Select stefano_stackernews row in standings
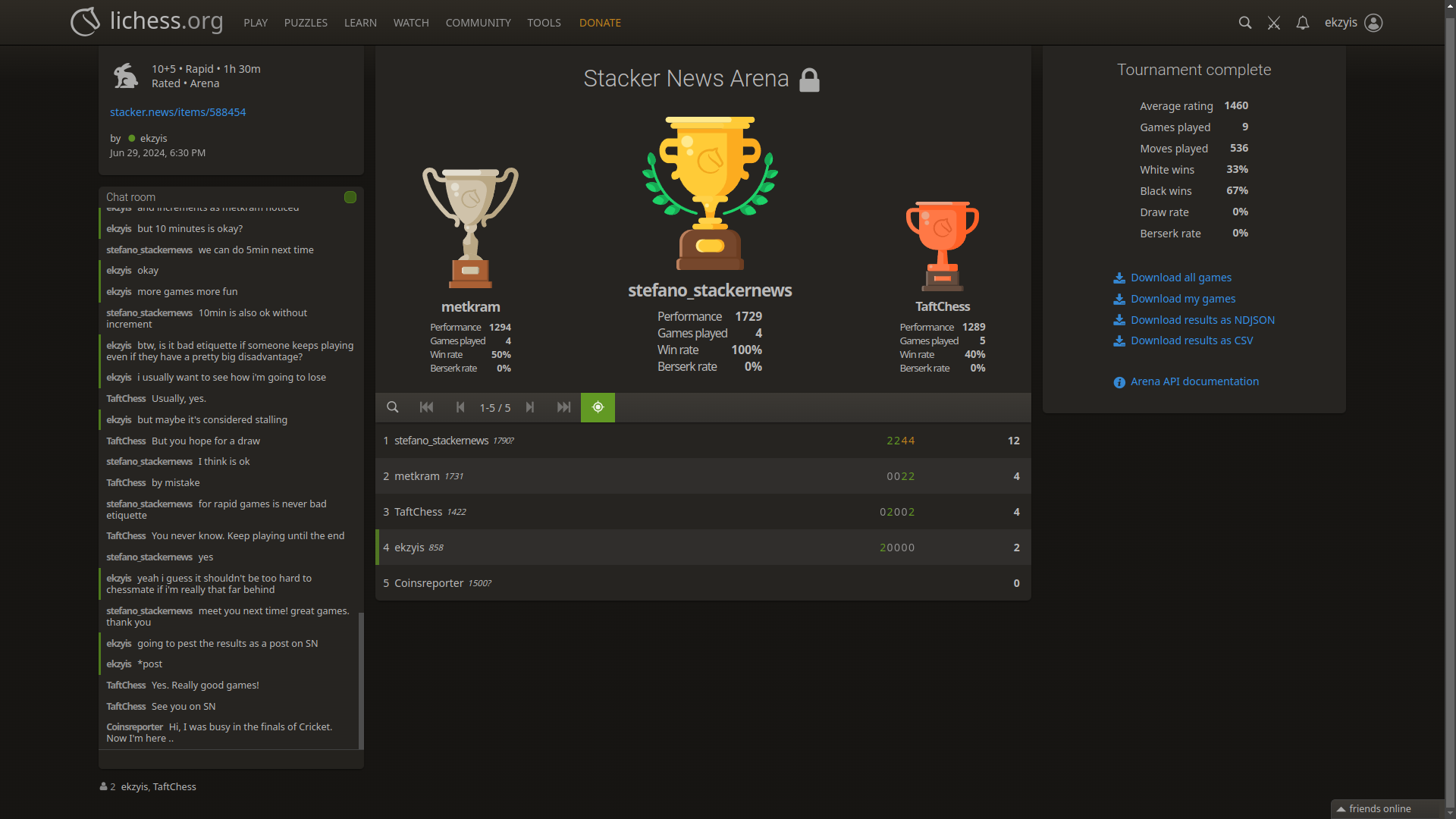Screen dimensions: 1456x819 point(441,441)
